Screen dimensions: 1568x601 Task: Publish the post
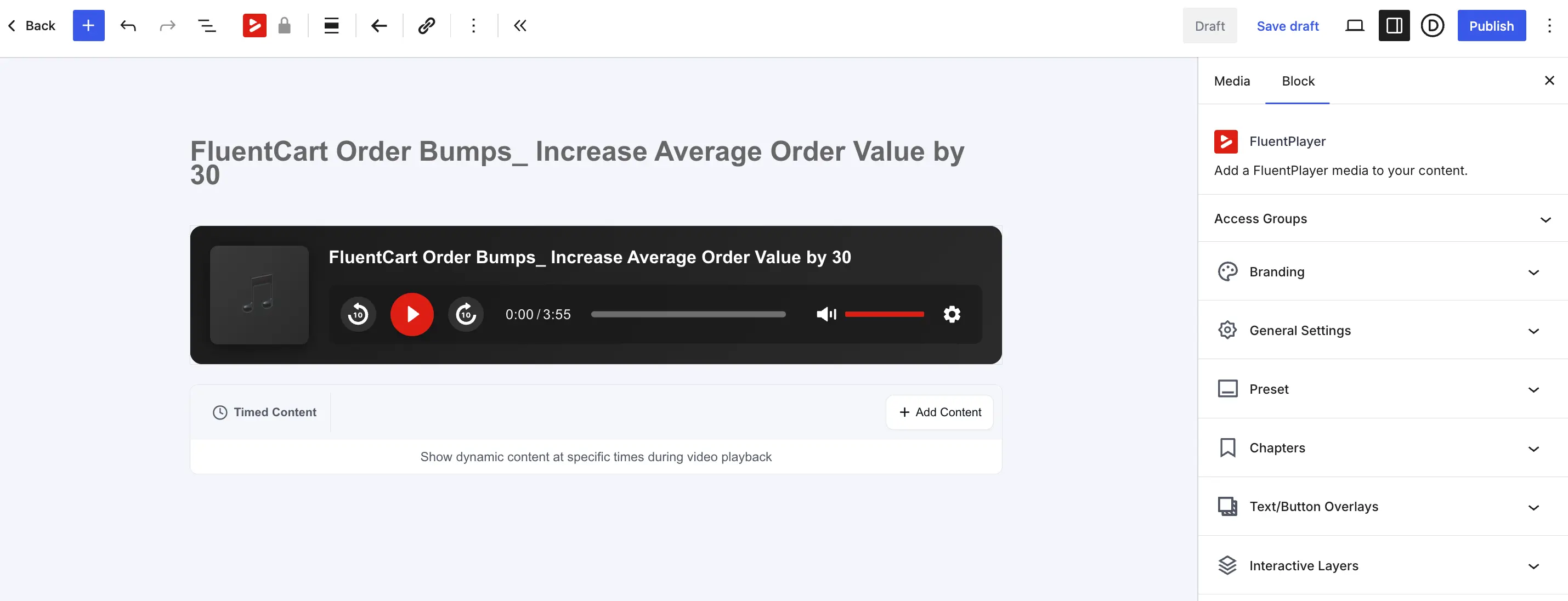click(1491, 26)
